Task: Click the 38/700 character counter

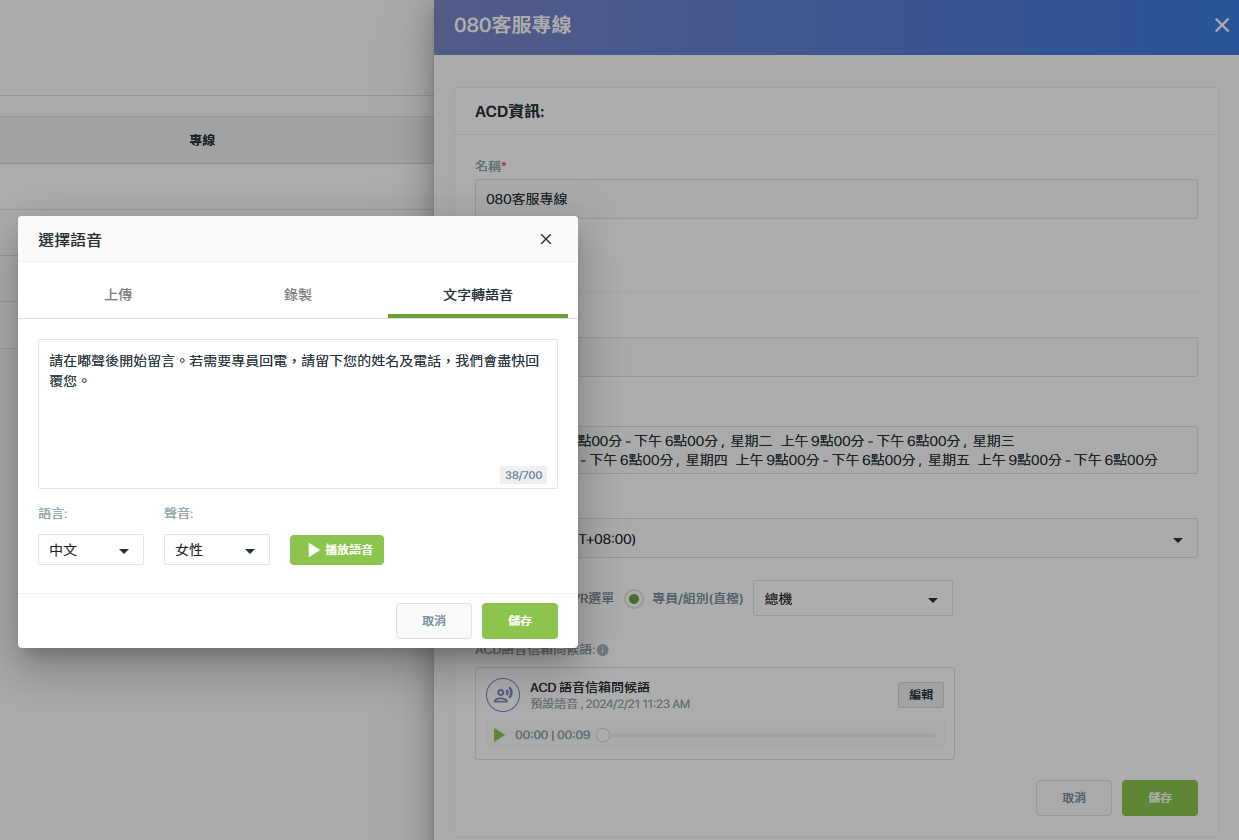Action: (524, 475)
